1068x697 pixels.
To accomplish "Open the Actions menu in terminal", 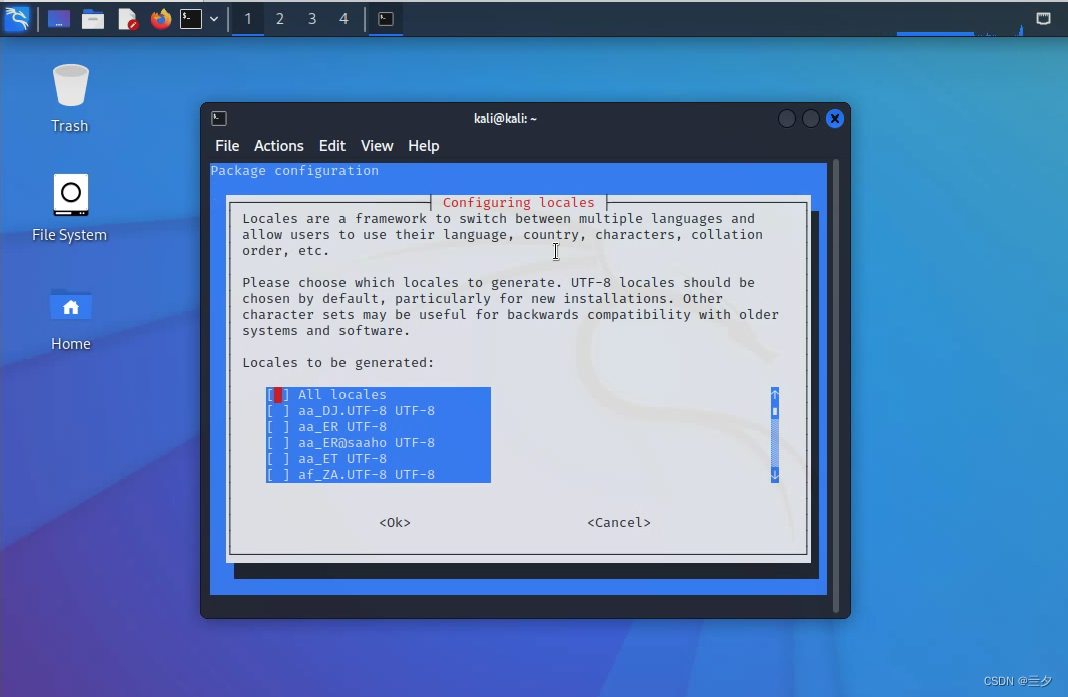I will tap(278, 146).
